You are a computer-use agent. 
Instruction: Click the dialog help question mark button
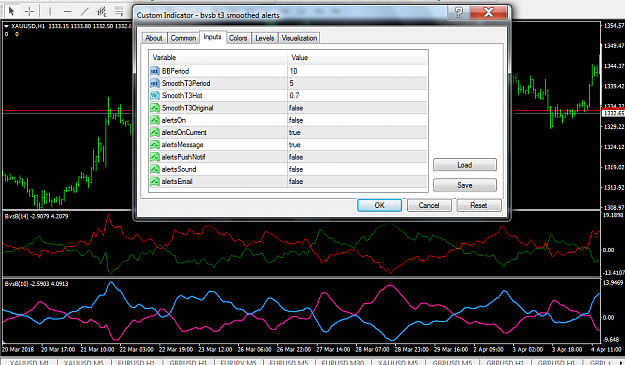coord(458,12)
